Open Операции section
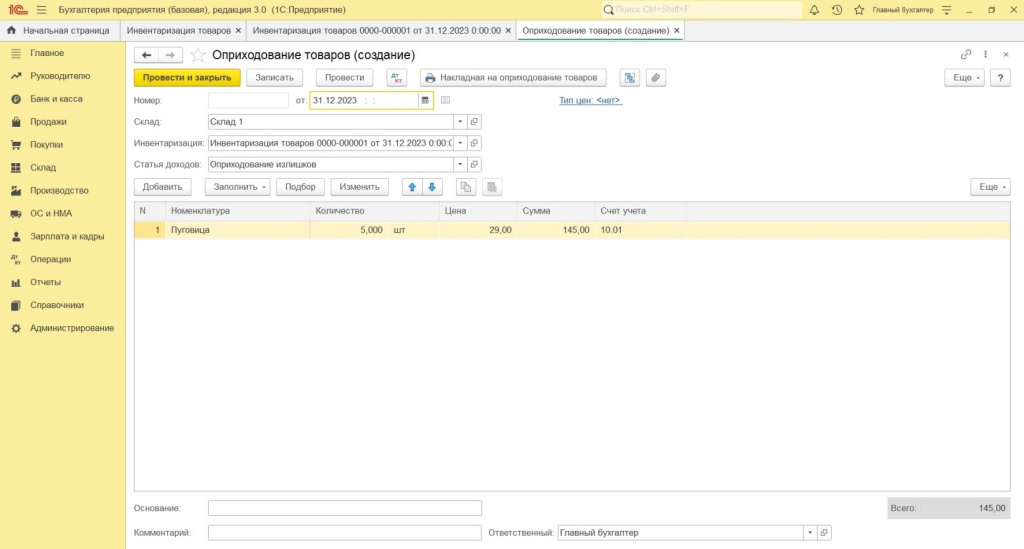 (x=63, y=259)
